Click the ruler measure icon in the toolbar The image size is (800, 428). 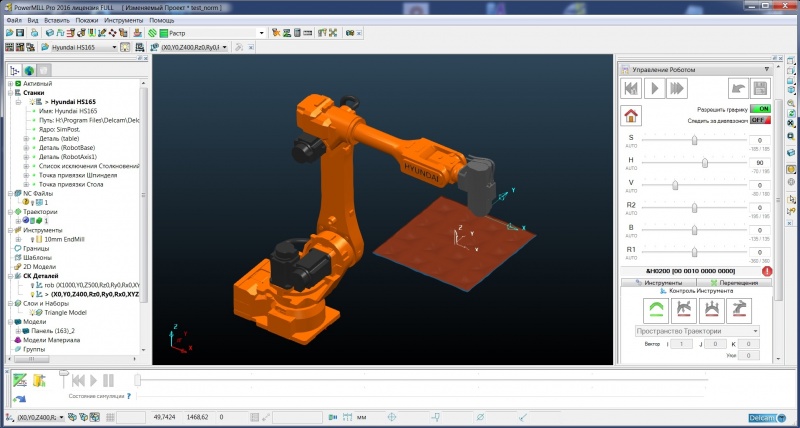pyautogui.click(x=308, y=33)
